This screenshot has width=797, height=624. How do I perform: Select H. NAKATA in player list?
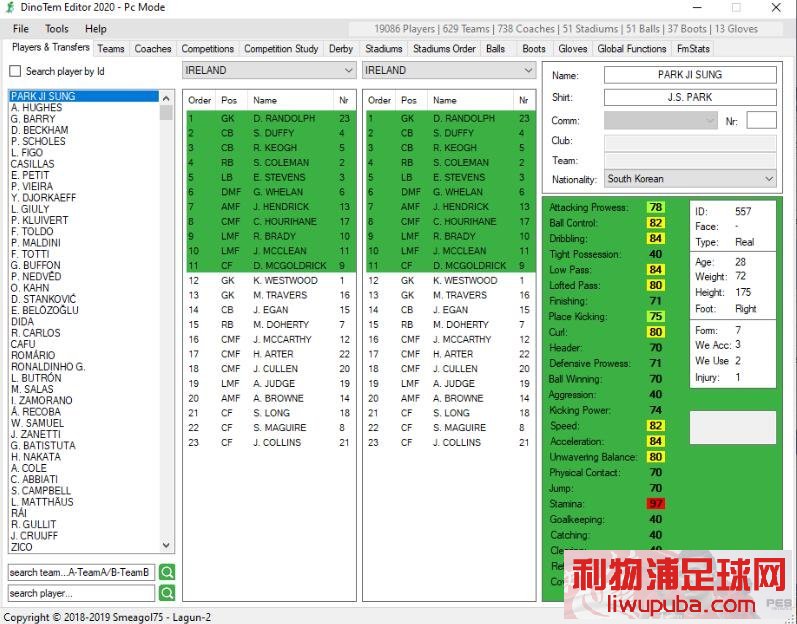point(36,456)
